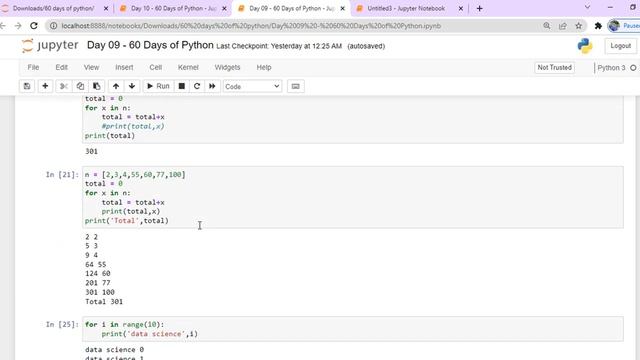The image size is (640, 360).
Task: Open the Kernel menu
Action: pos(188,67)
